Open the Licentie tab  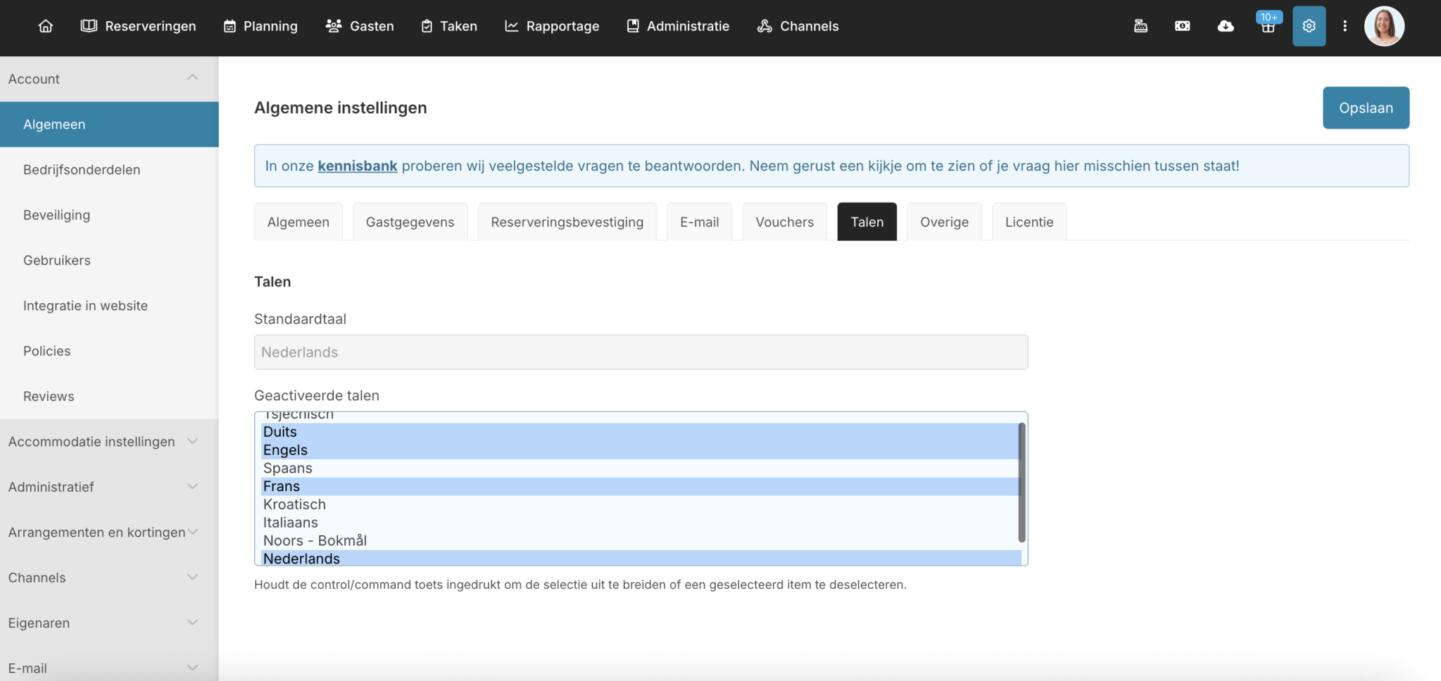[1029, 222]
